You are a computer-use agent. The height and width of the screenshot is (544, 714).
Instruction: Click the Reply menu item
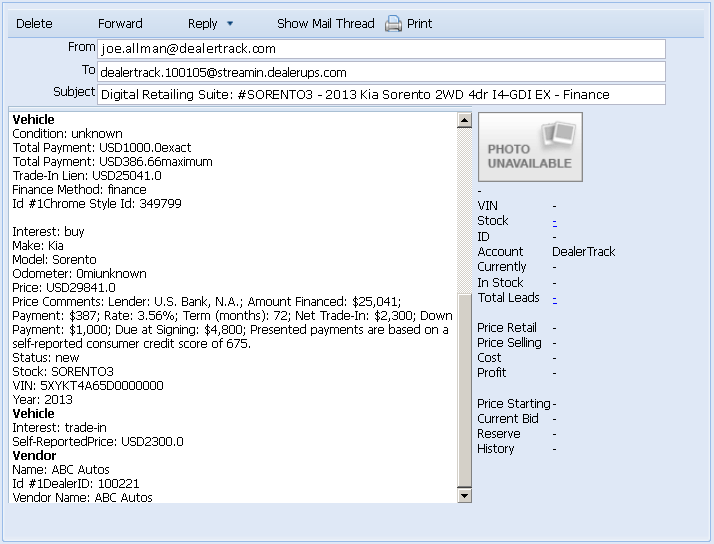point(202,23)
